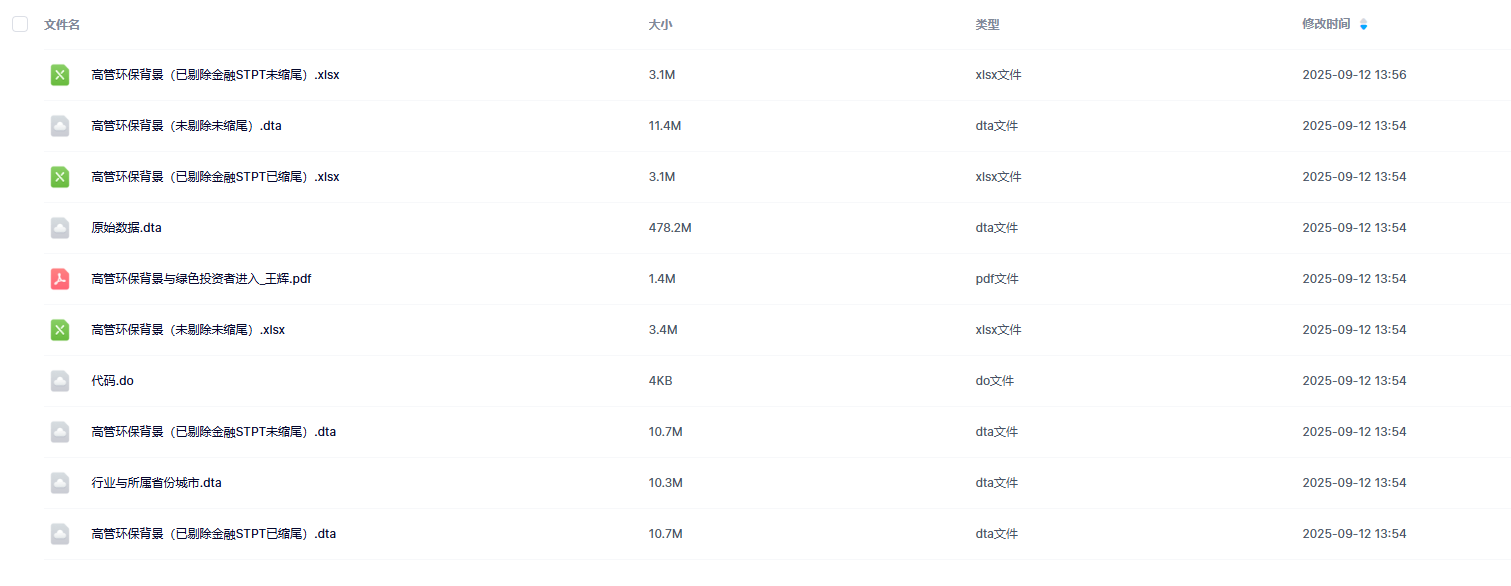
Task: Open the 代码.do file name
Action: tap(112, 381)
